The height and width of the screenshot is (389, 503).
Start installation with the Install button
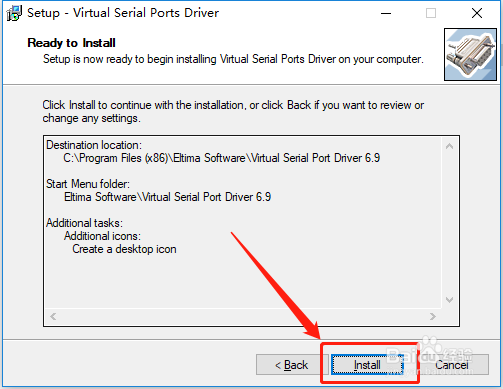coord(367,365)
